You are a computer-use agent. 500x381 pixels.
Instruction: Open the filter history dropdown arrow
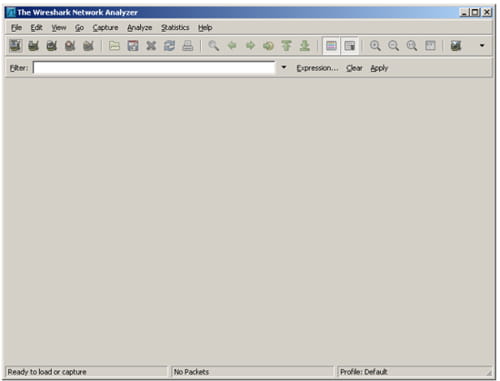pos(284,68)
